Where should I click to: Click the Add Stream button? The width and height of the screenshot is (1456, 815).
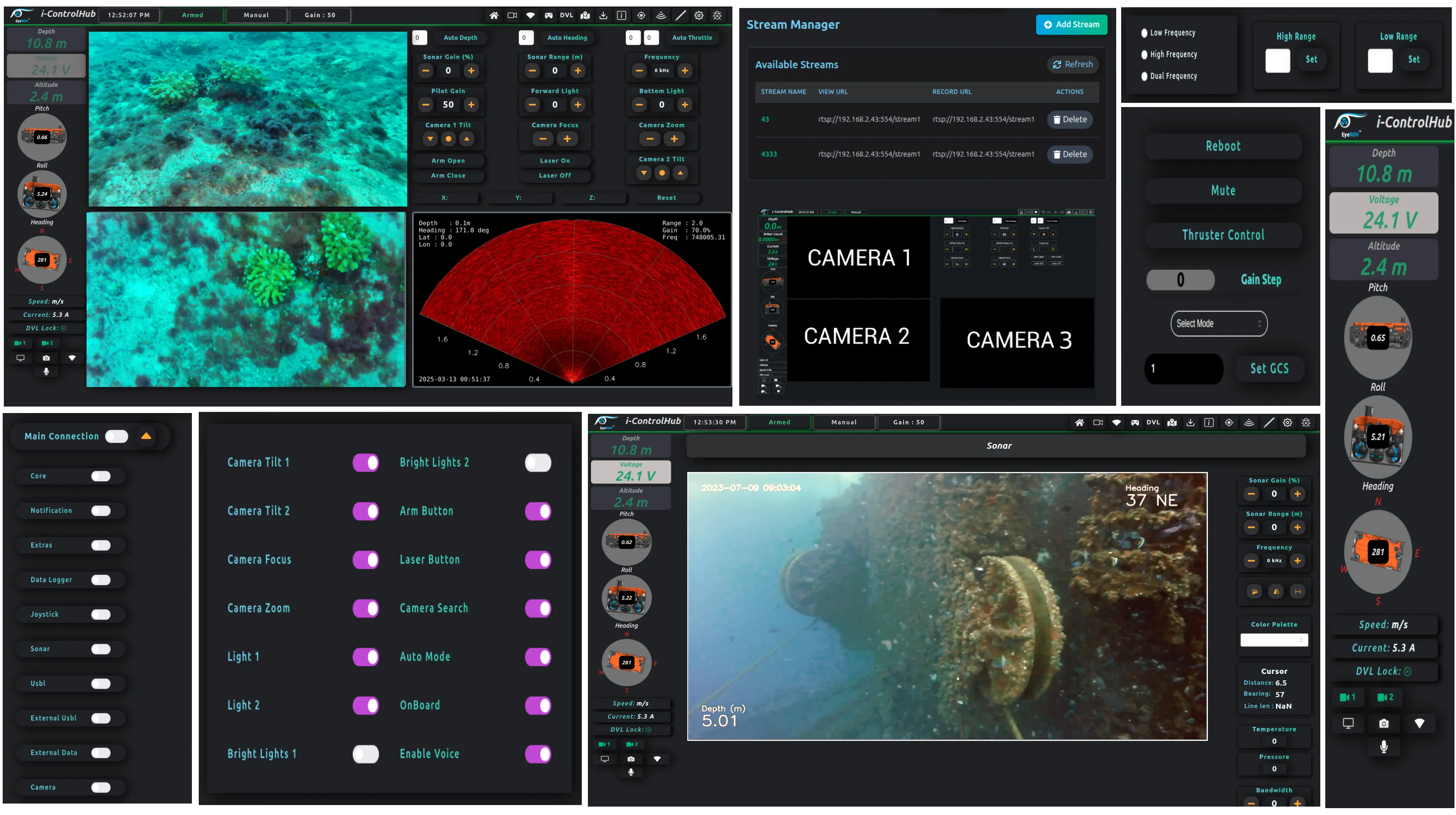click(x=1071, y=24)
